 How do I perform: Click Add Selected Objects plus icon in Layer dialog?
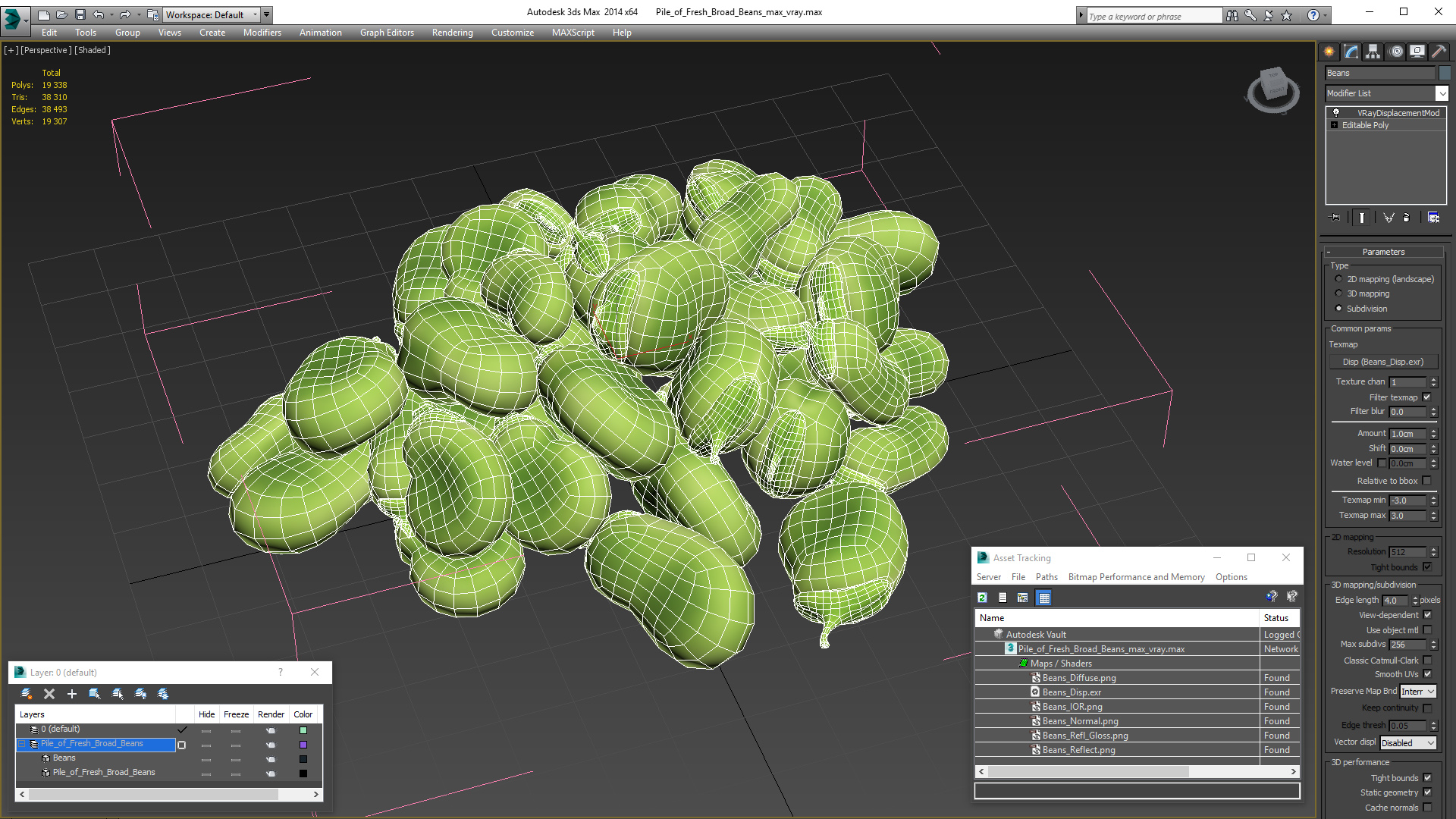(72, 694)
